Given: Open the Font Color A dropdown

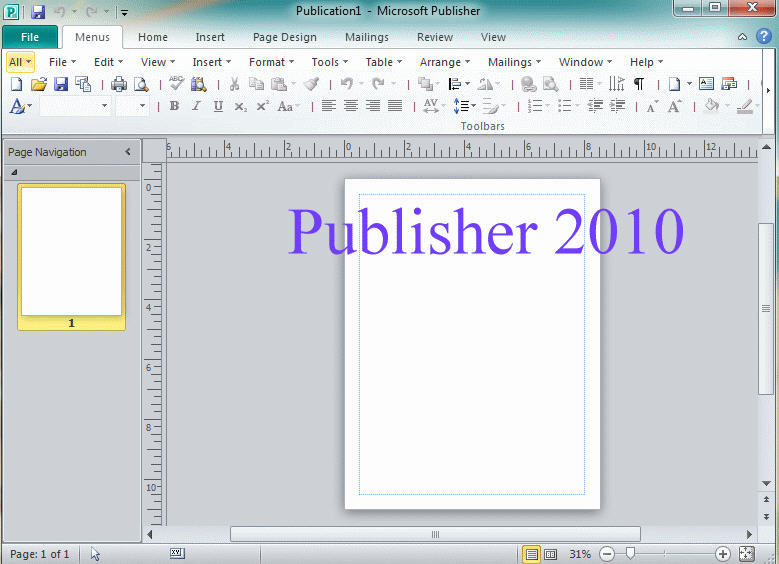Looking at the screenshot, I should tap(20, 106).
